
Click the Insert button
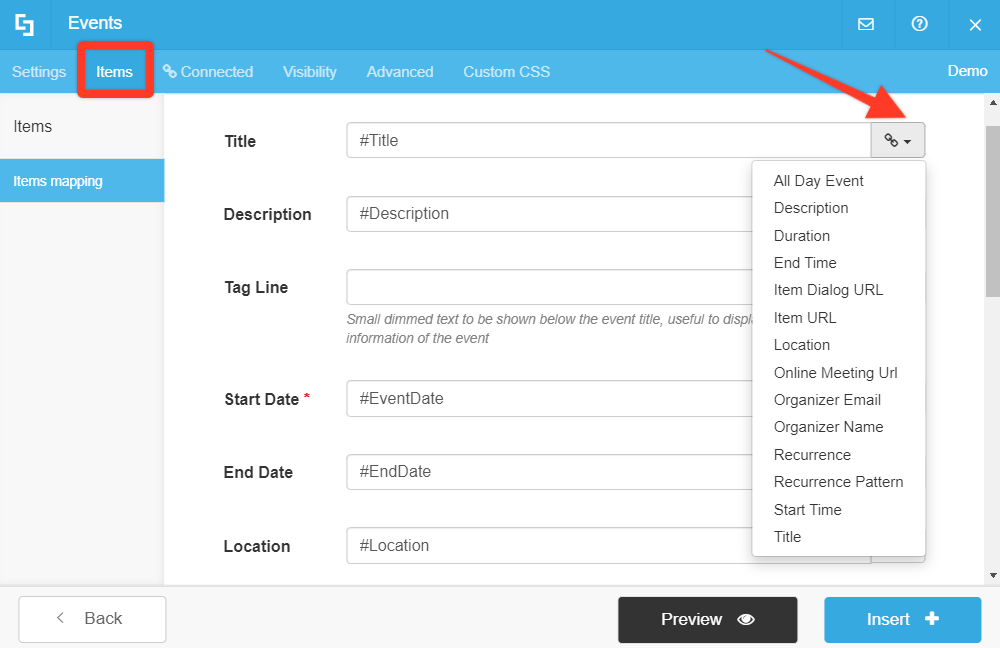click(902, 619)
